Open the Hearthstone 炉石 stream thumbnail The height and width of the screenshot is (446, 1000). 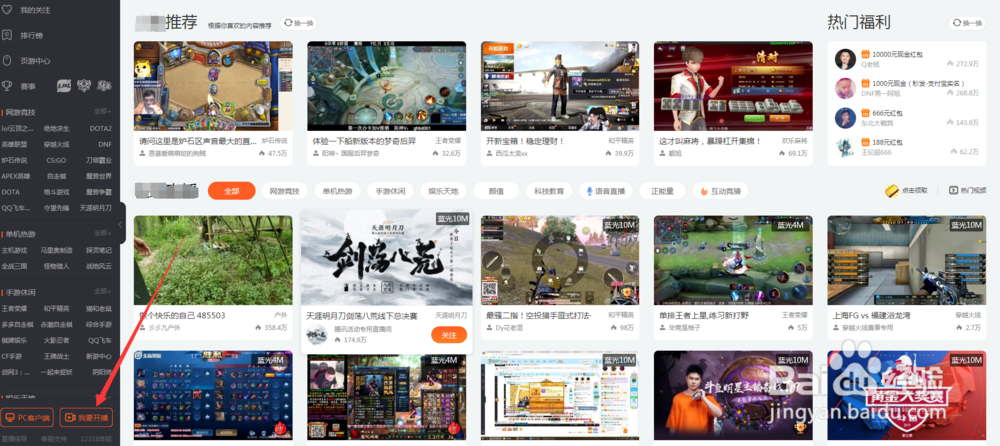coord(213,86)
